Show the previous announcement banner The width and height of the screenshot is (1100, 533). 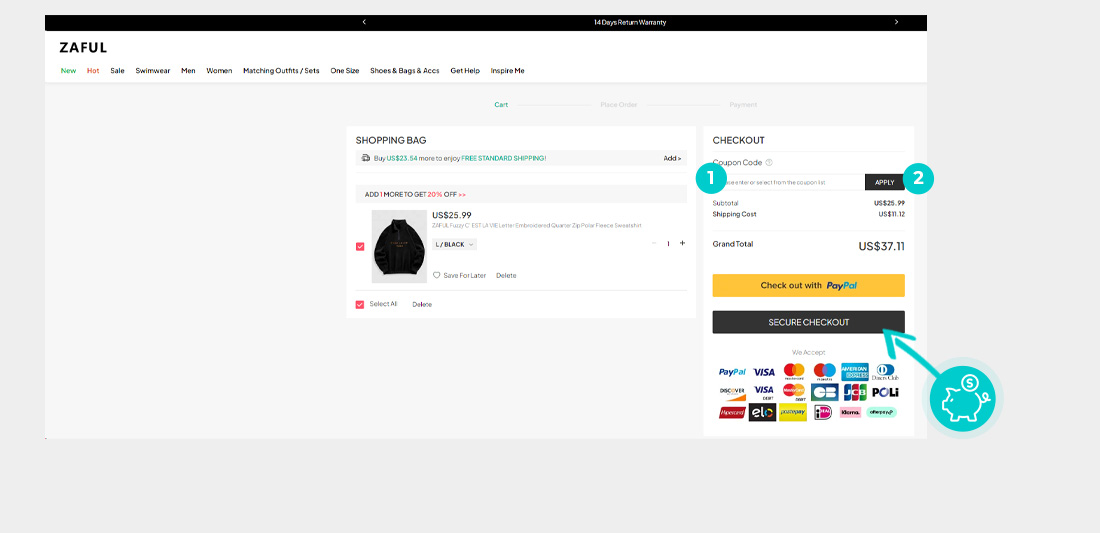click(x=364, y=22)
